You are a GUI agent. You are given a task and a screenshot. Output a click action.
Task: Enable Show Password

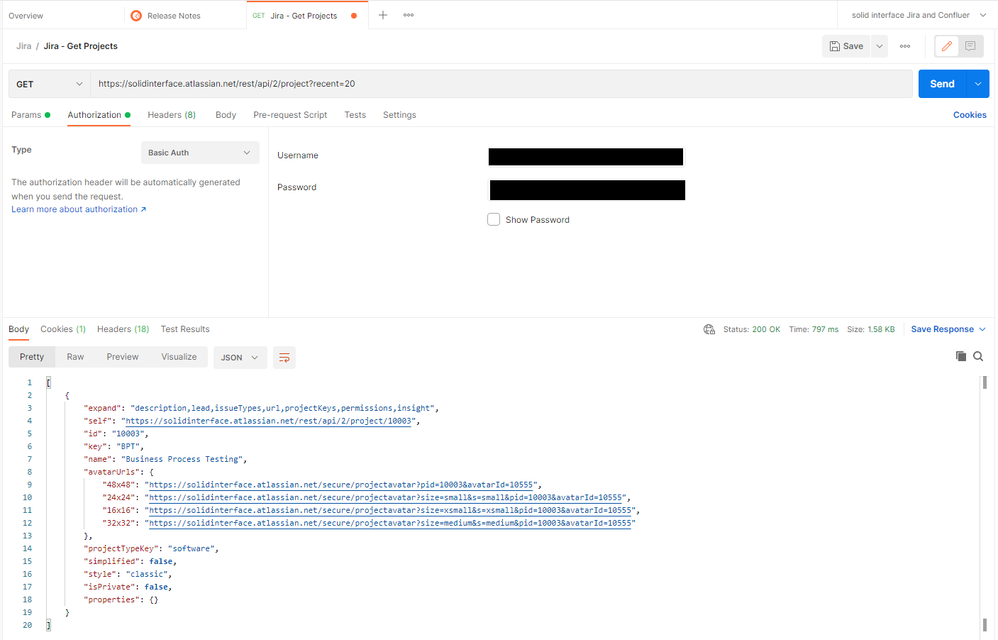point(493,219)
